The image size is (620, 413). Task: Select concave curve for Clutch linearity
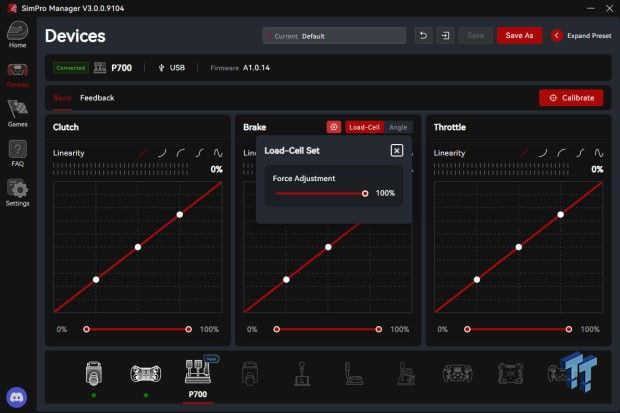click(162, 153)
